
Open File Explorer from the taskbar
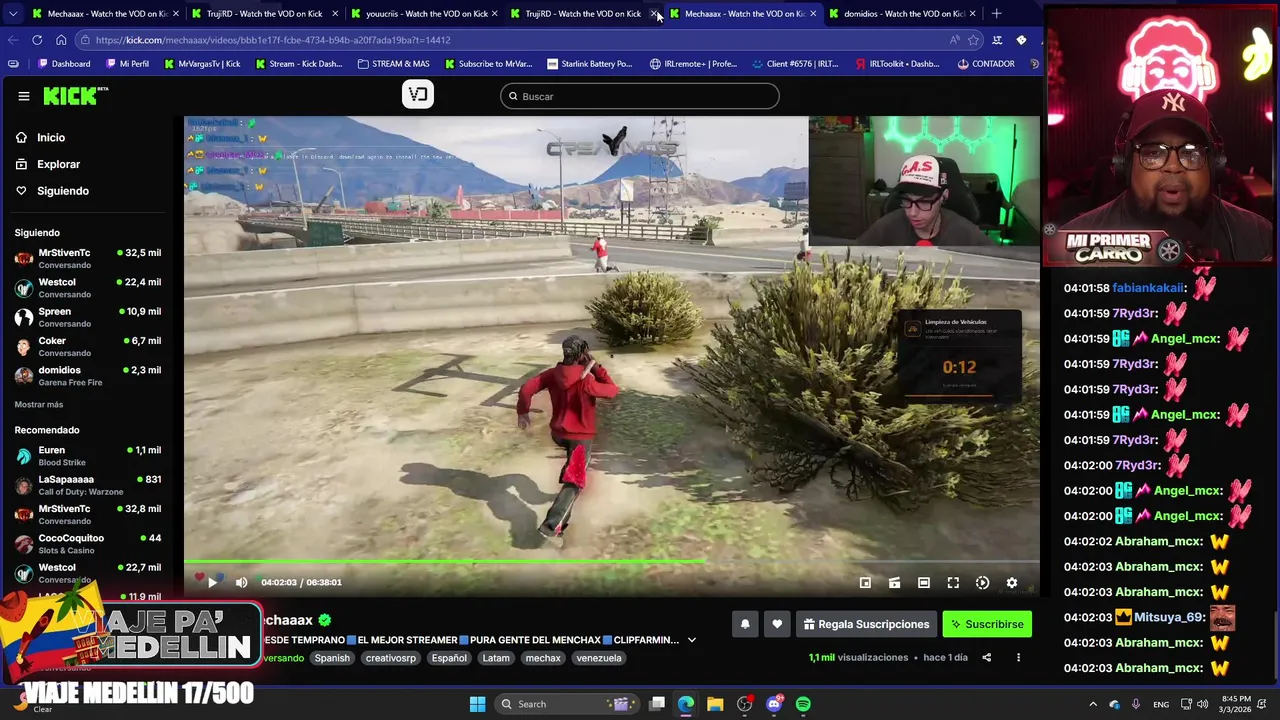(x=715, y=704)
